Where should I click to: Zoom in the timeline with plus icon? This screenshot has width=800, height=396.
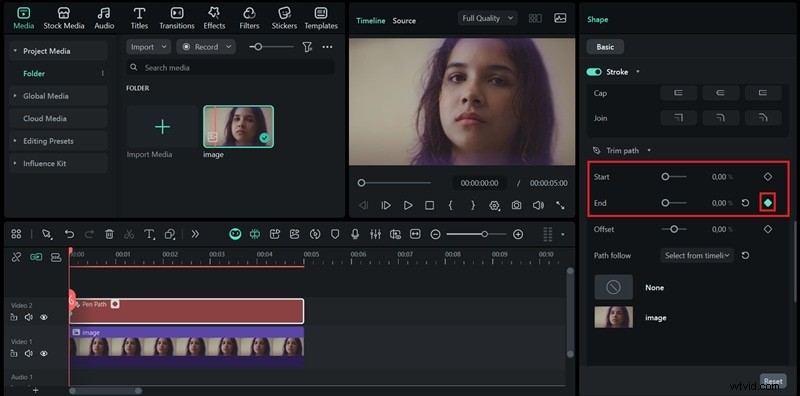(x=518, y=234)
